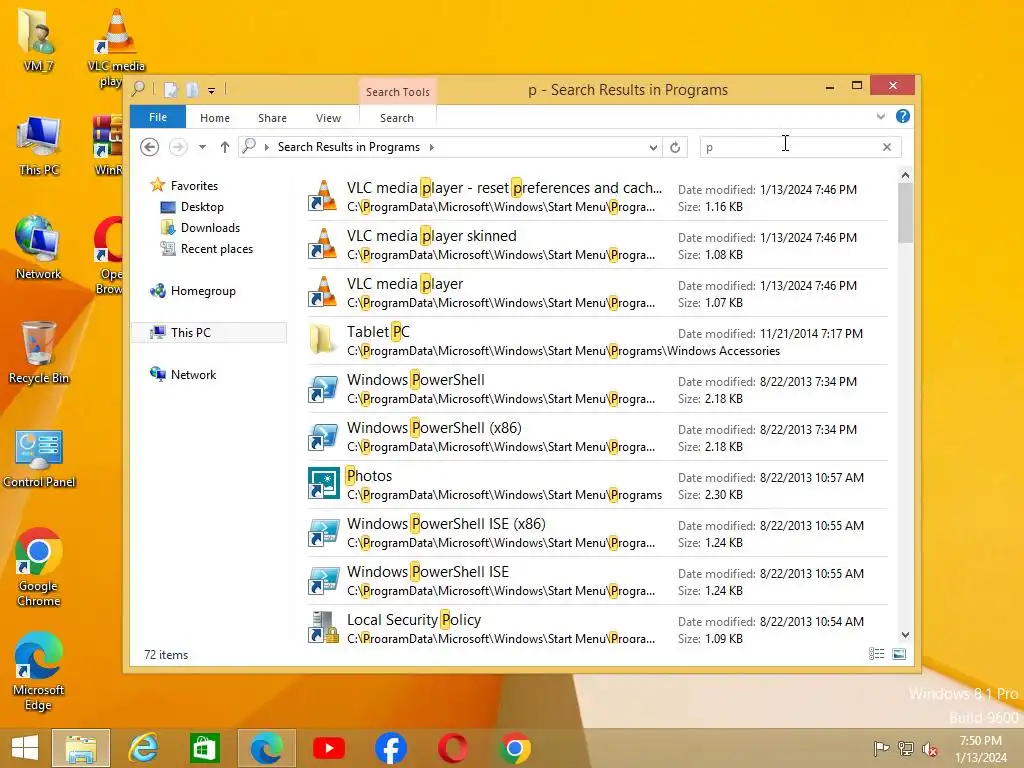This screenshot has height=768, width=1024.
Task: Refresh the search results
Action: coord(675,148)
